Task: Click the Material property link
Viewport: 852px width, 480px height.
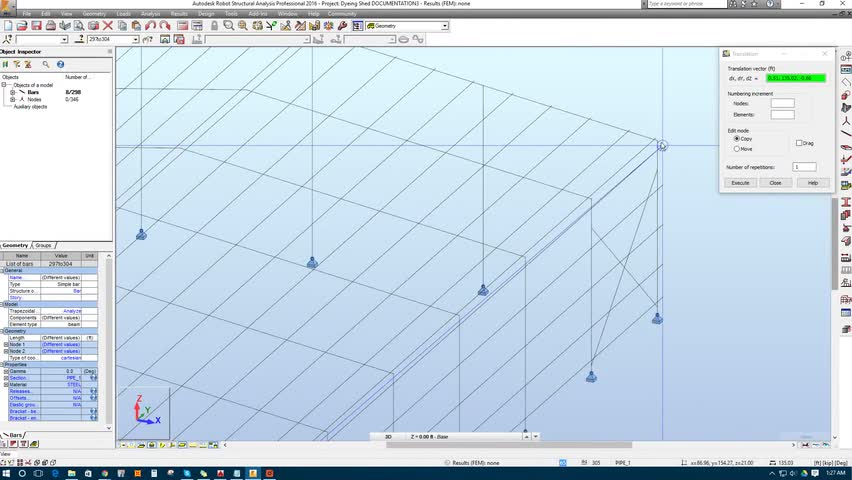Action: click(18, 385)
